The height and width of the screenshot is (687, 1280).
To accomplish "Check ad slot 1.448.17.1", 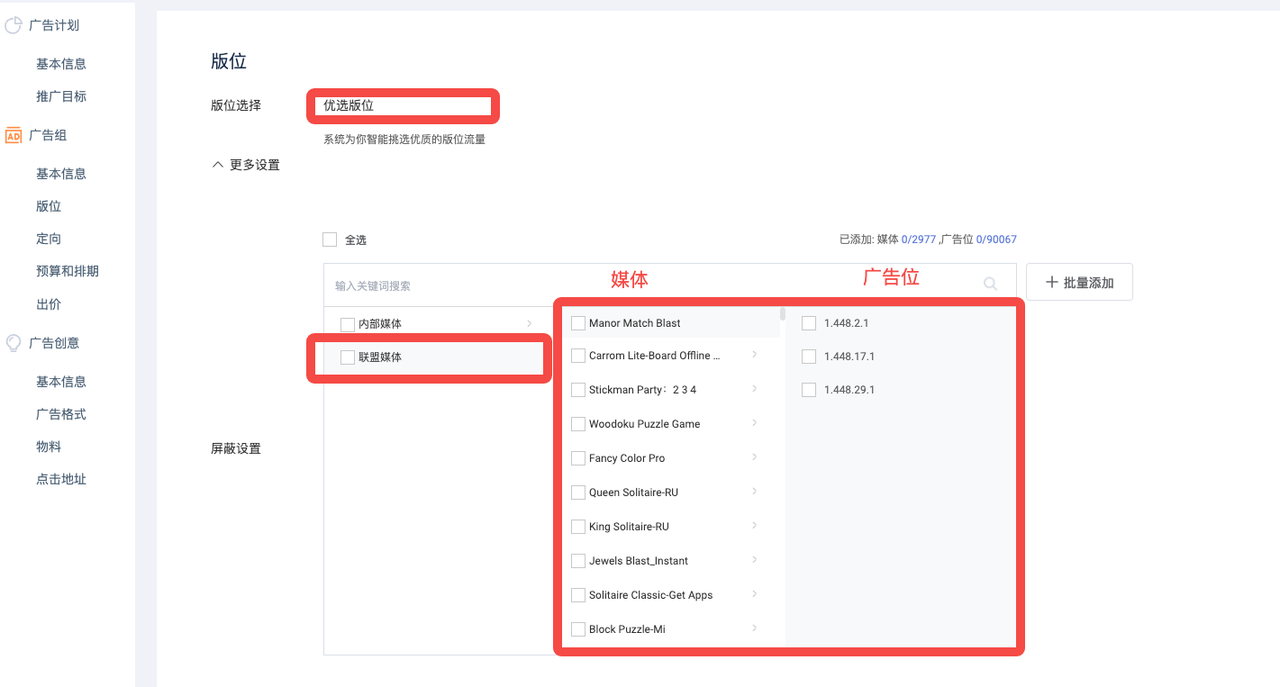I will point(809,357).
